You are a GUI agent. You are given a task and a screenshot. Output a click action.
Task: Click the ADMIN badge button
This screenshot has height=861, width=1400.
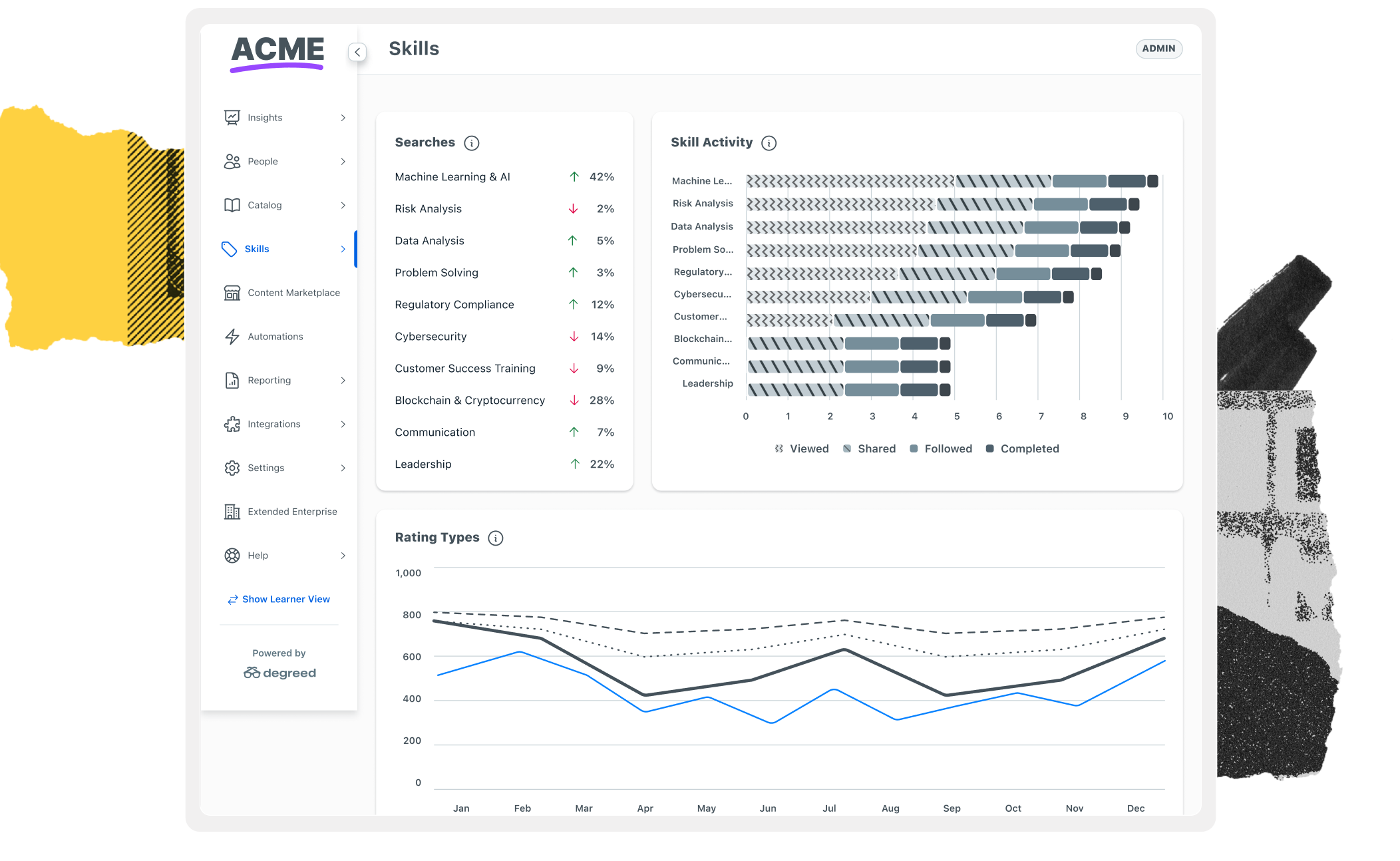(1158, 49)
